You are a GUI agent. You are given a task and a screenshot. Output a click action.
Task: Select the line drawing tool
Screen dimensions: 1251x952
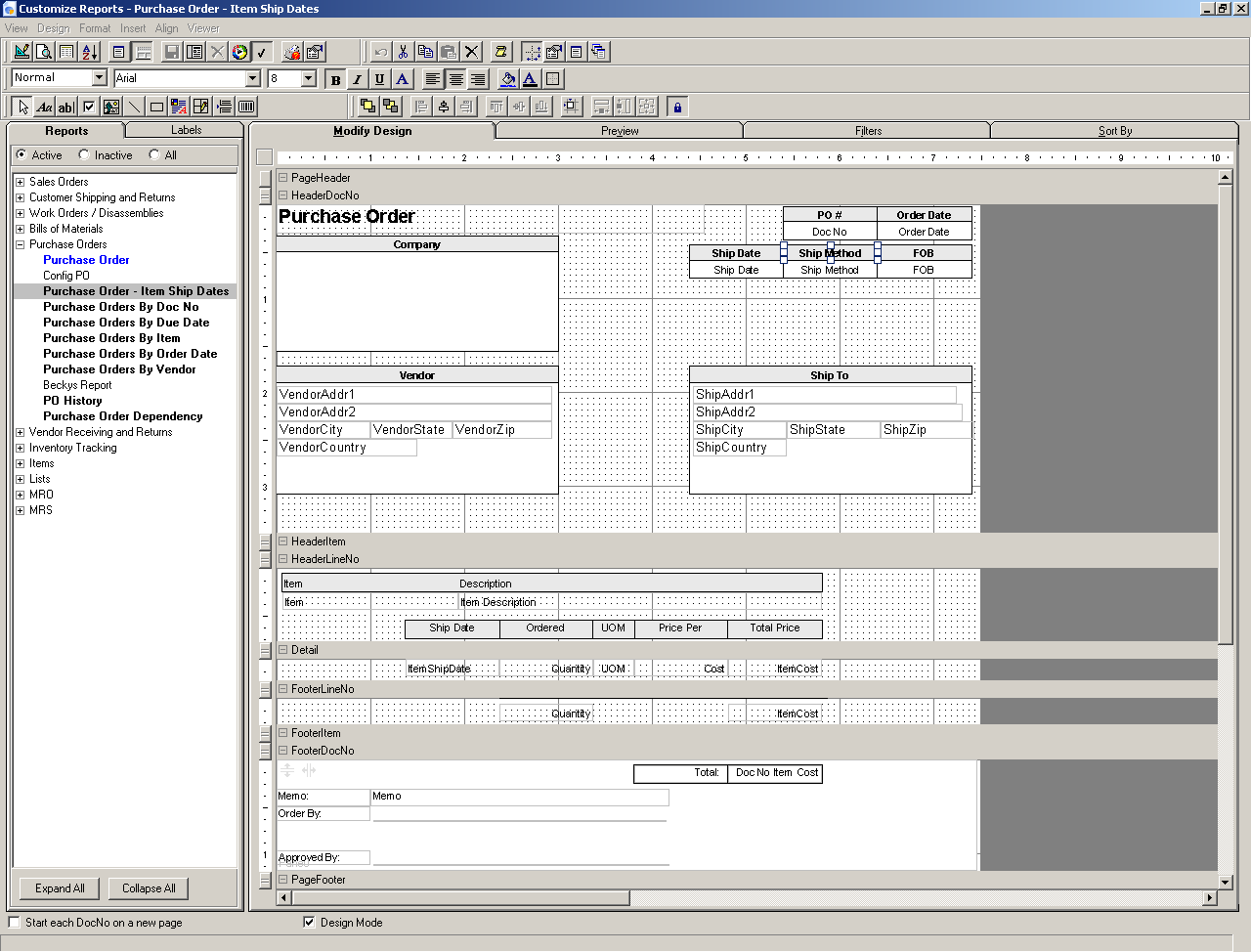click(134, 107)
